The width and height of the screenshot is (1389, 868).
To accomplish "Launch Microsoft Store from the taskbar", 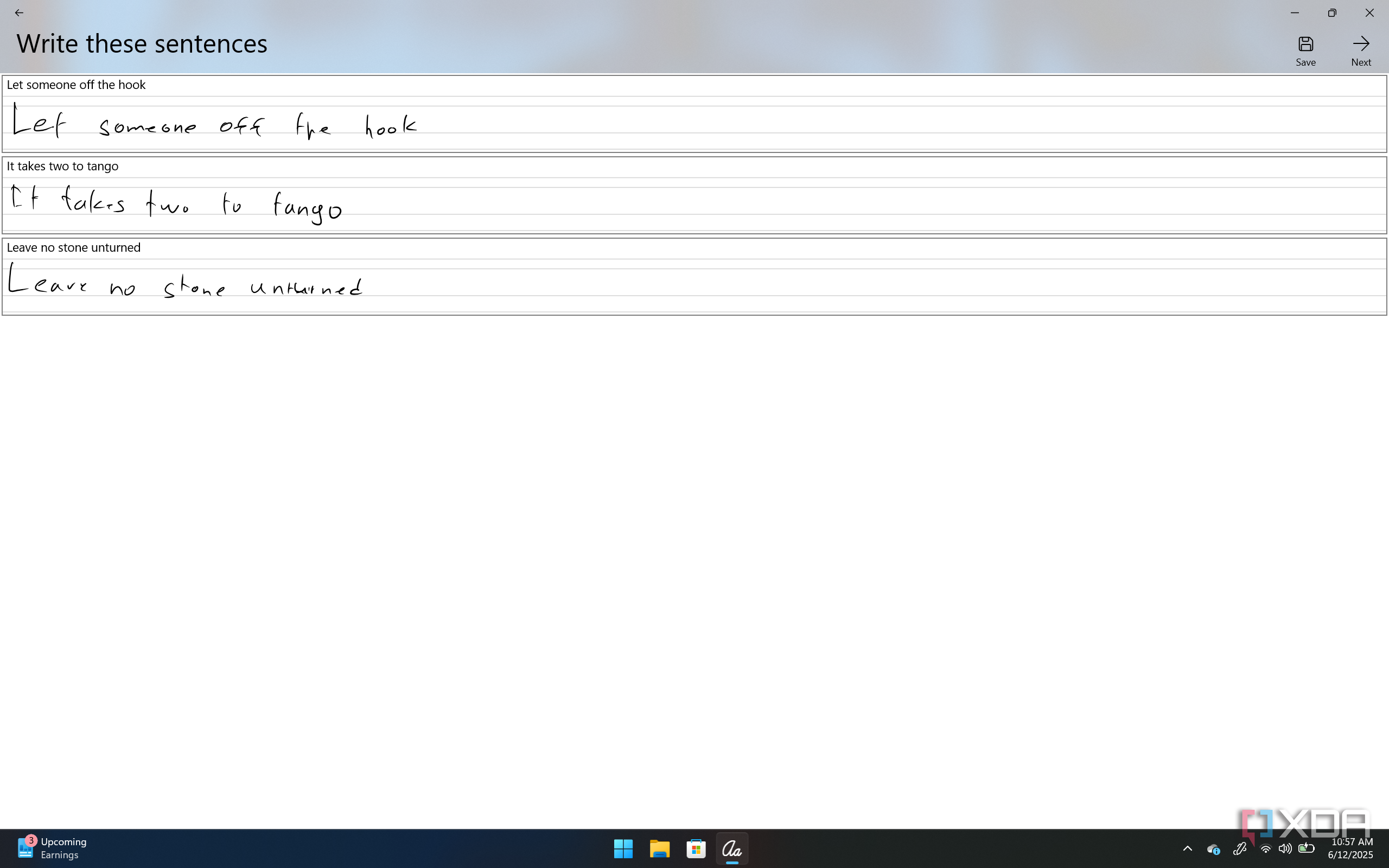I will (x=696, y=848).
